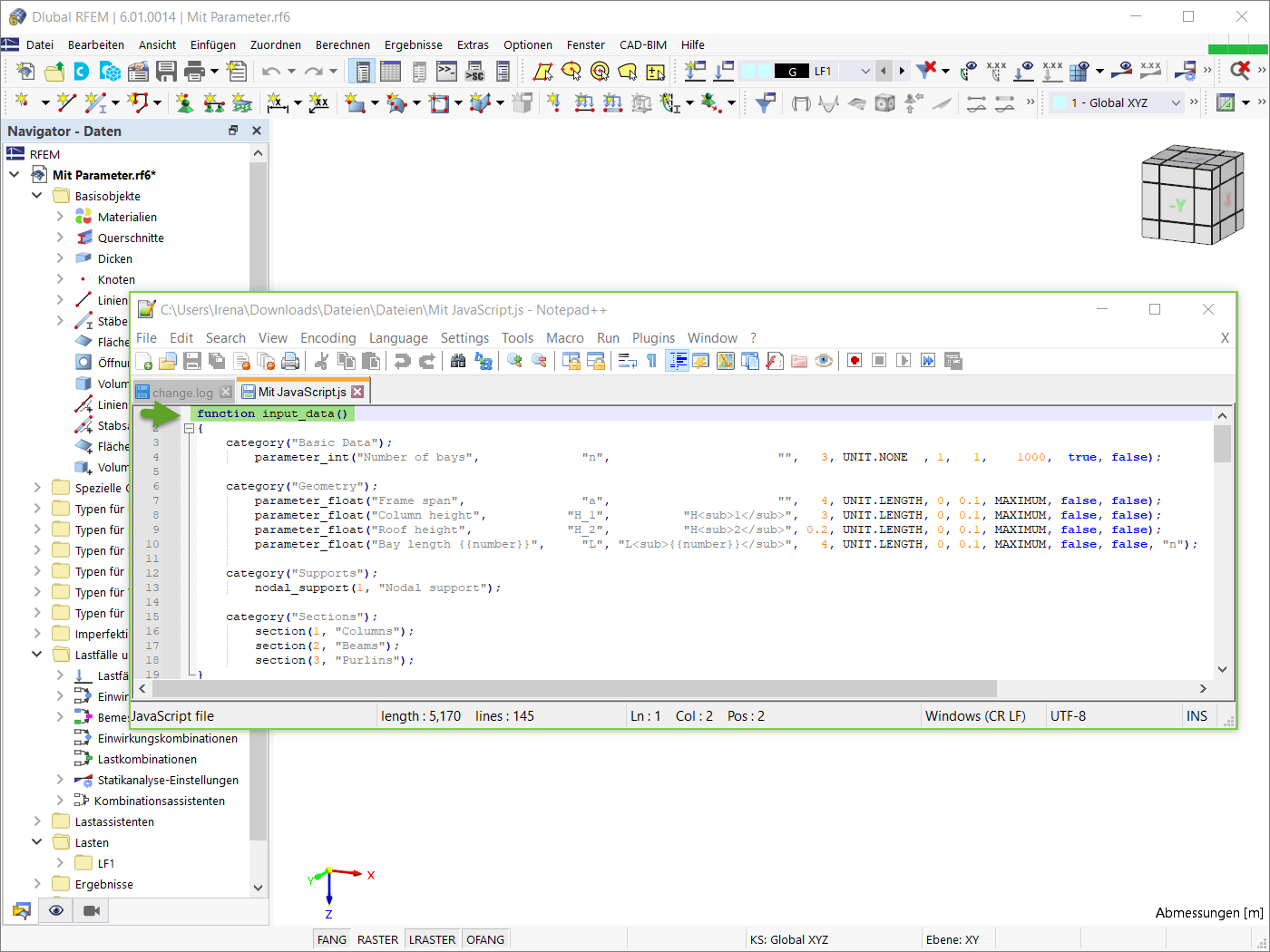Click UTF-8 encoding in status bar
This screenshot has height=952, width=1270.
coord(1069,715)
